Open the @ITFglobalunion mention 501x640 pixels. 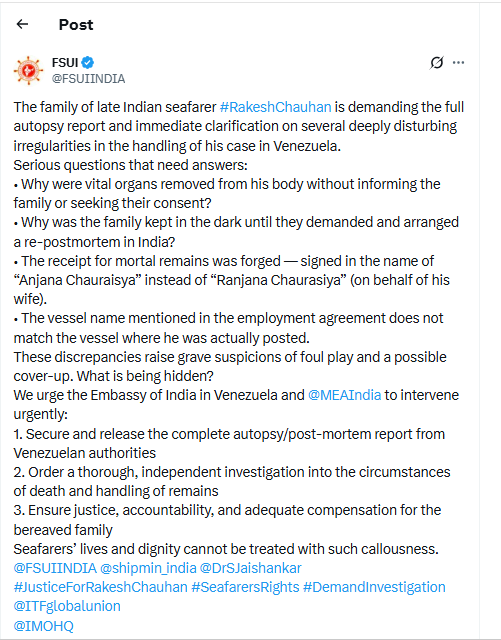(x=67, y=606)
